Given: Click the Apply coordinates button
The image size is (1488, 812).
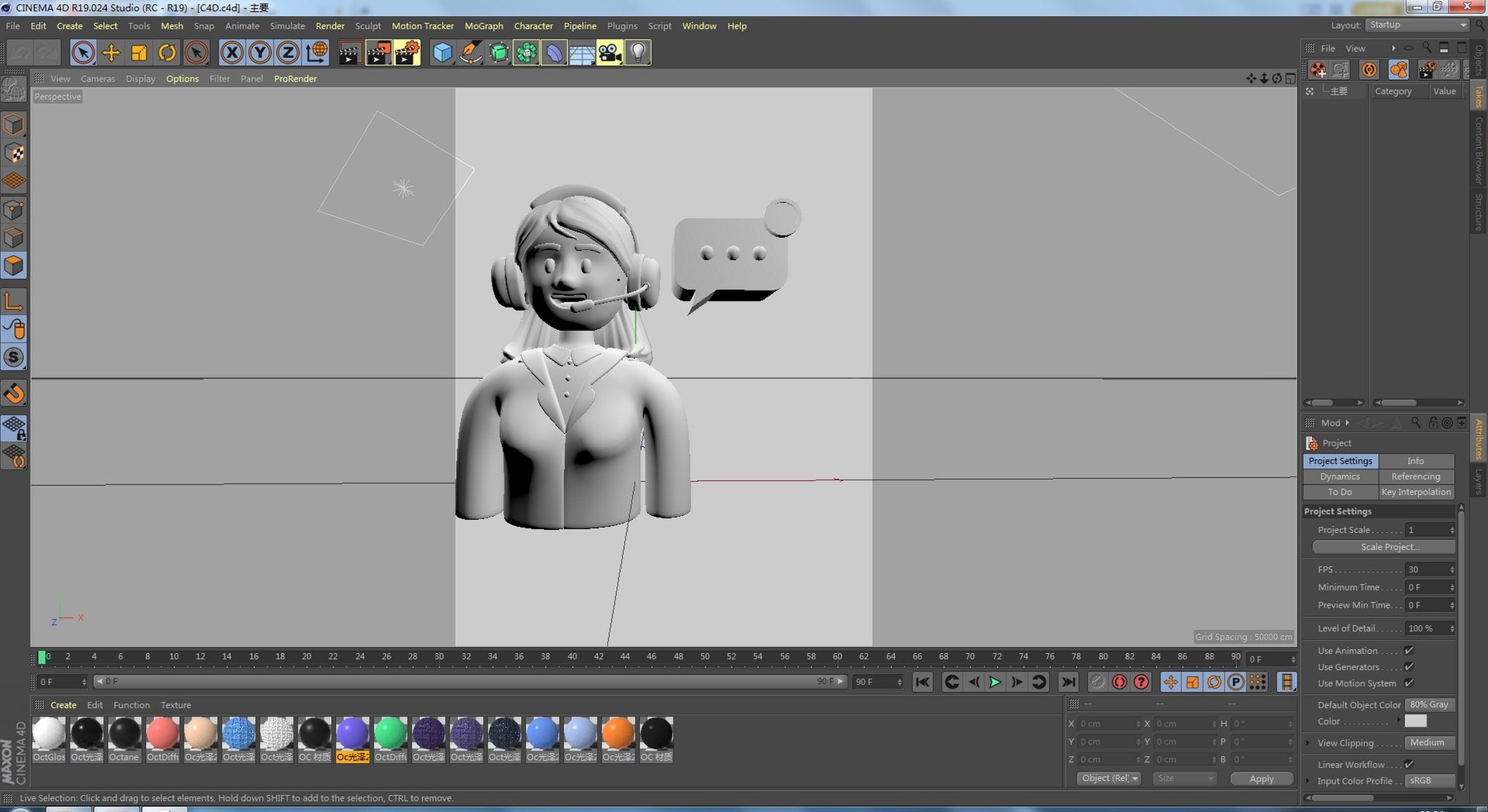Looking at the screenshot, I should (x=1262, y=779).
